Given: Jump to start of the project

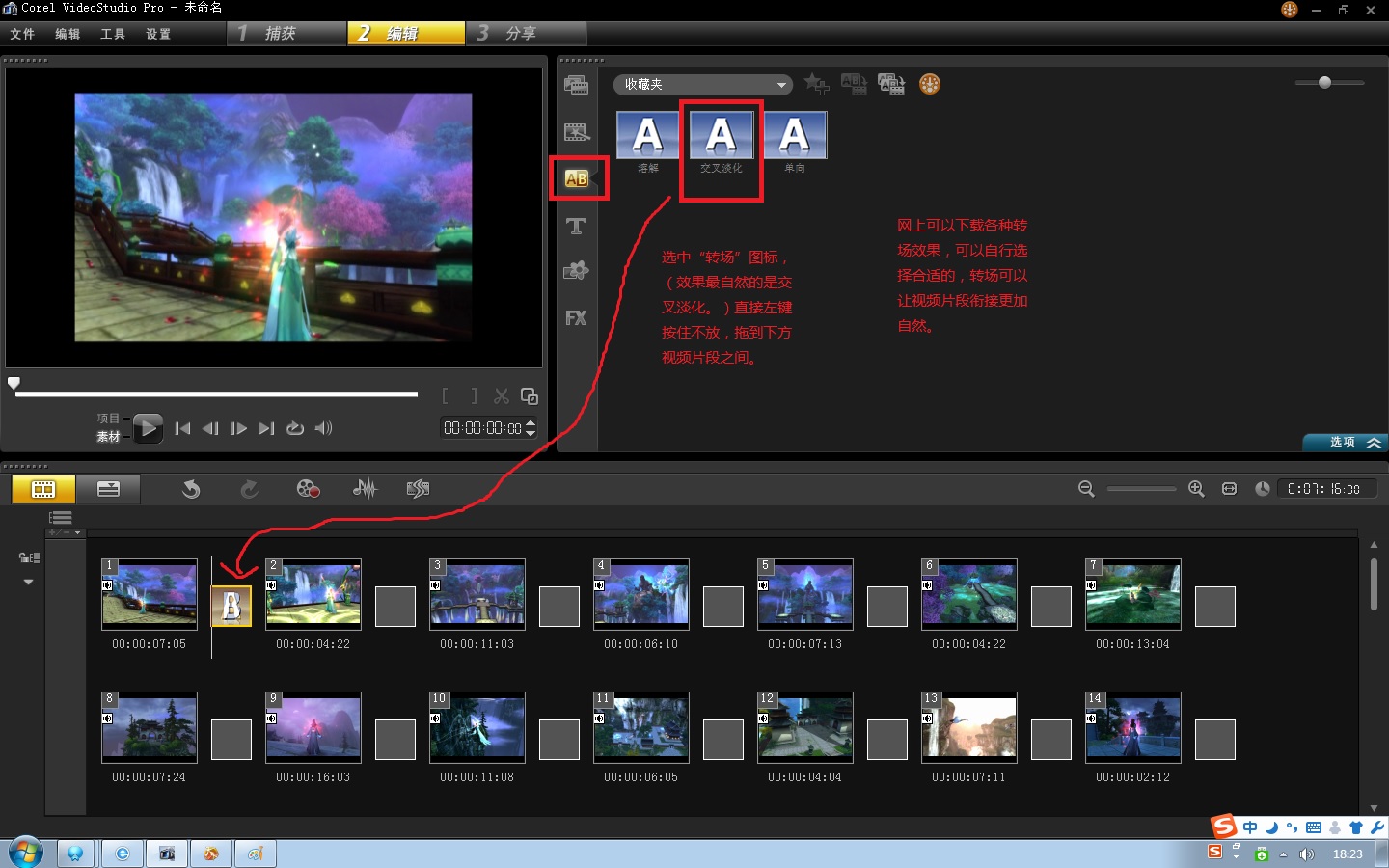Looking at the screenshot, I should click(183, 428).
